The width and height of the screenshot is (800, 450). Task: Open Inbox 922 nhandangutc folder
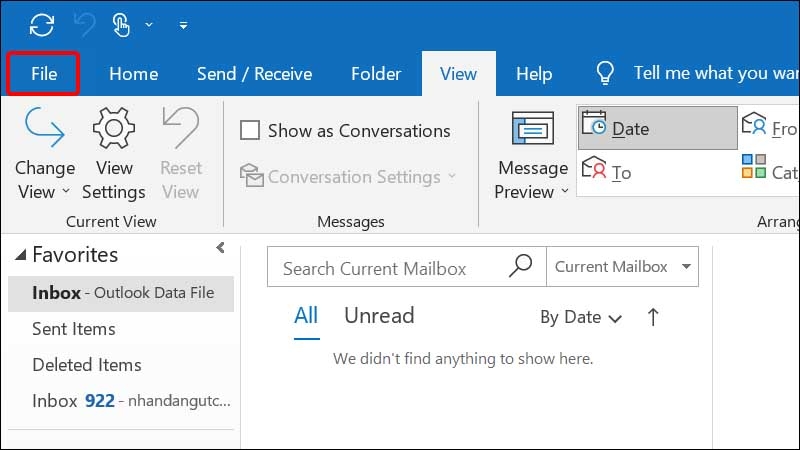[121, 401]
